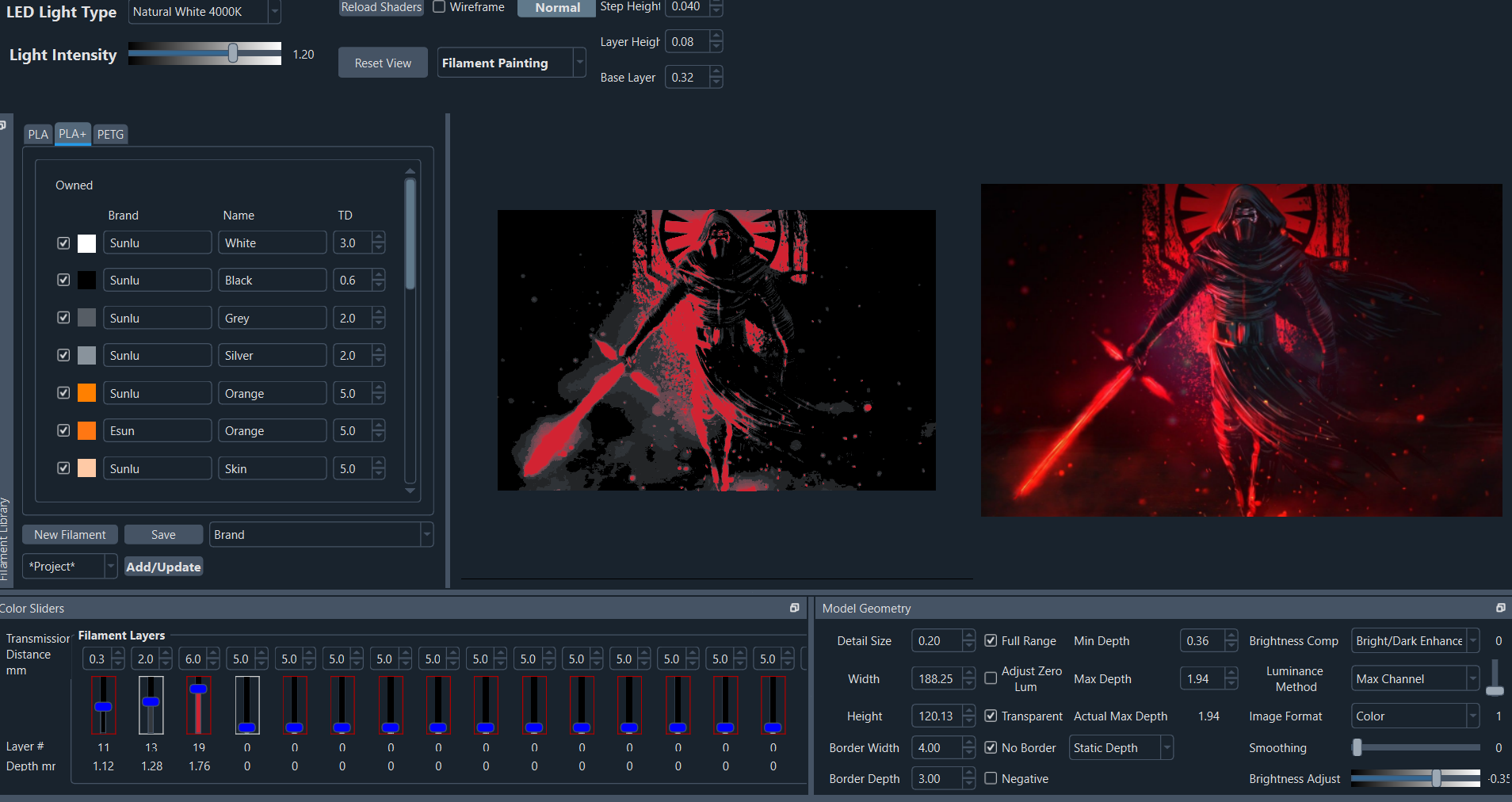Click the Normal view button
1512x802 pixels.
[x=557, y=8]
